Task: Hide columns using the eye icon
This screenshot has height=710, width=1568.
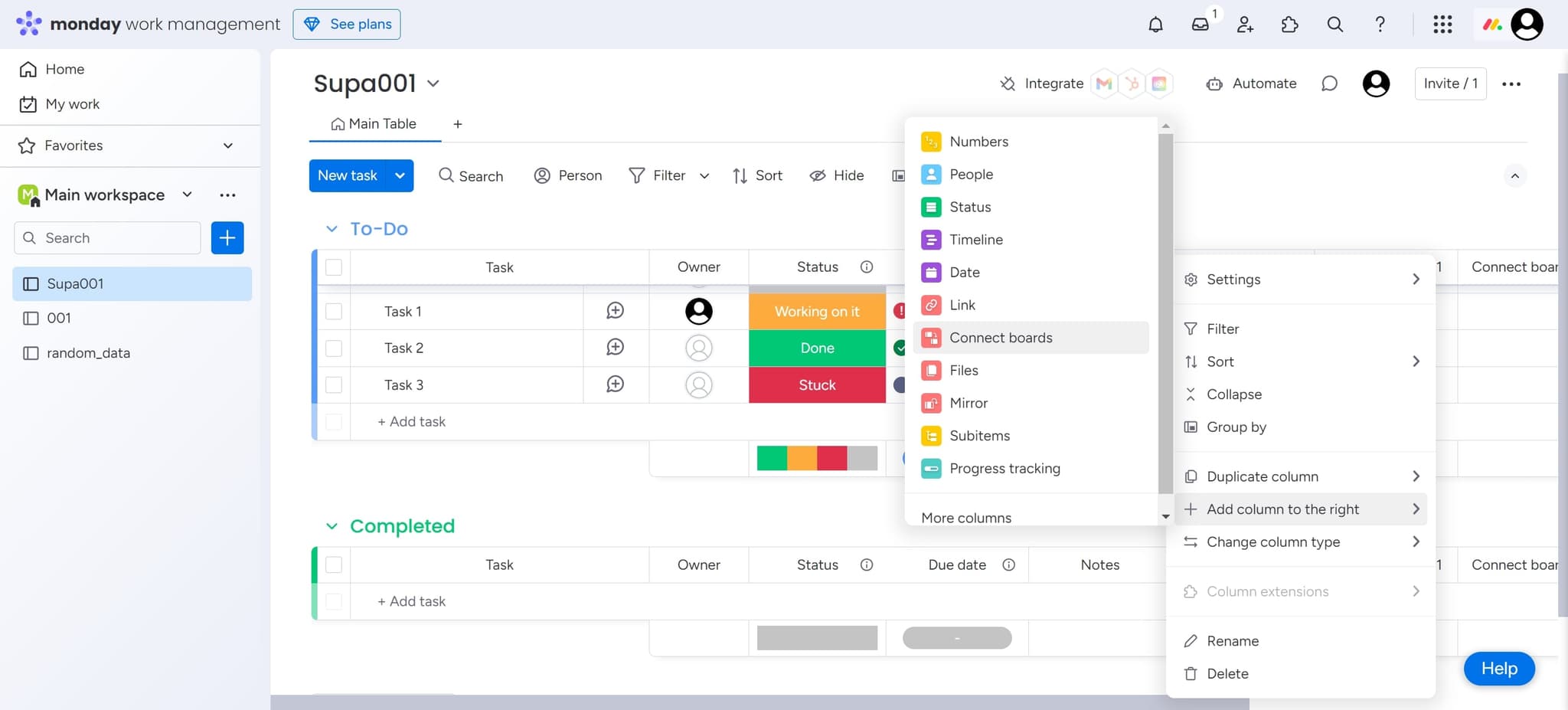Action: pos(836,175)
